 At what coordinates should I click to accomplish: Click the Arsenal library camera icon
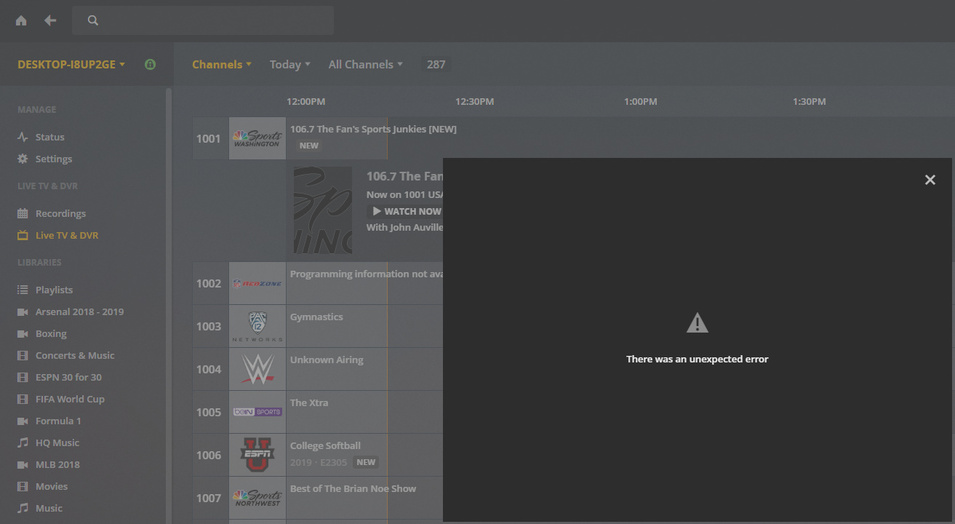pos(23,312)
